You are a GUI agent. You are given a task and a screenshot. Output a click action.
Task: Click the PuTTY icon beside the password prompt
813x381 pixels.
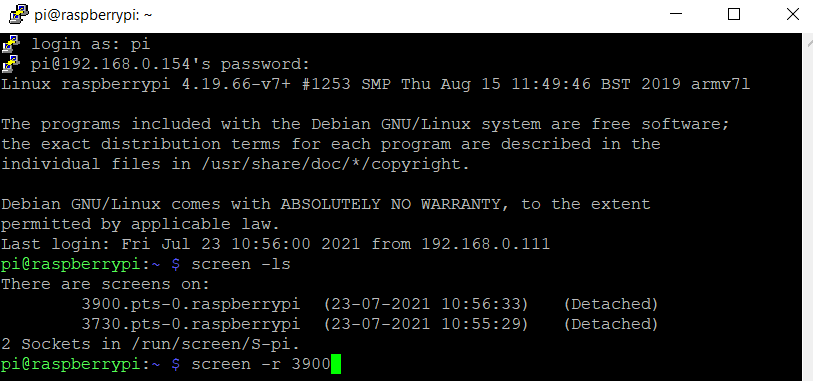click(11, 64)
